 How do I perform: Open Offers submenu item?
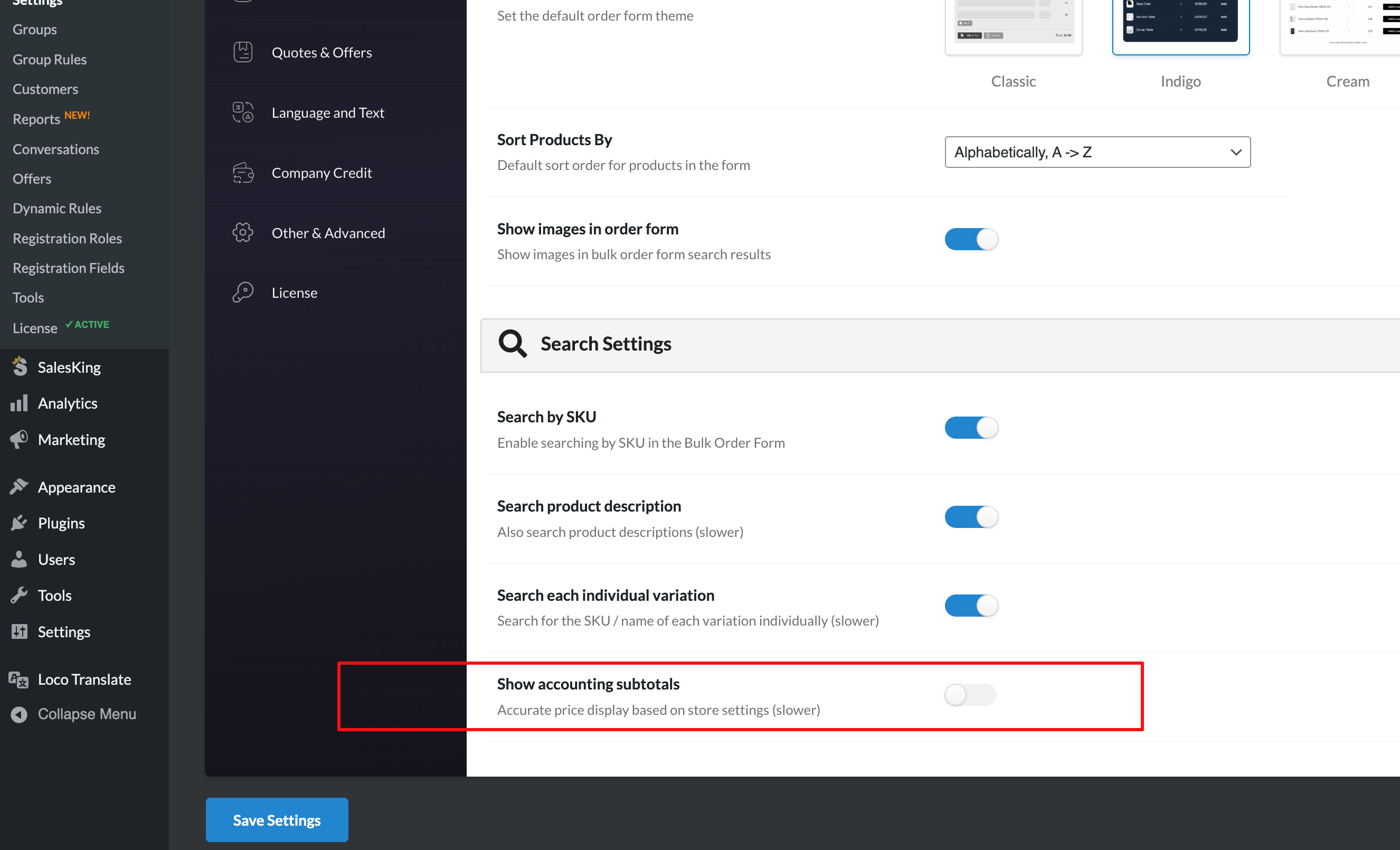[32, 178]
